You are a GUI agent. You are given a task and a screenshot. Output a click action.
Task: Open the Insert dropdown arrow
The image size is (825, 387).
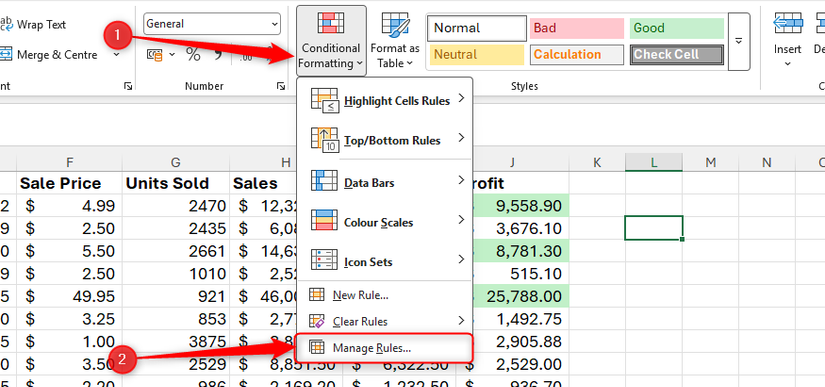[x=788, y=64]
